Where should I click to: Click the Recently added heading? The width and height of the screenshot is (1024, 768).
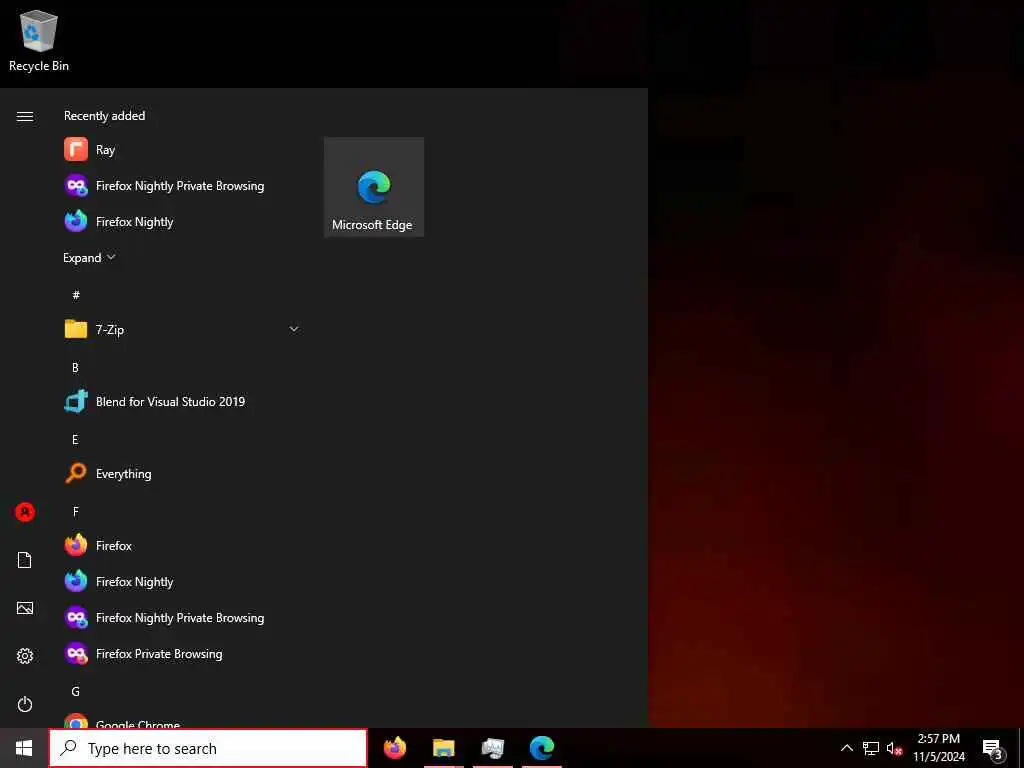[104, 116]
